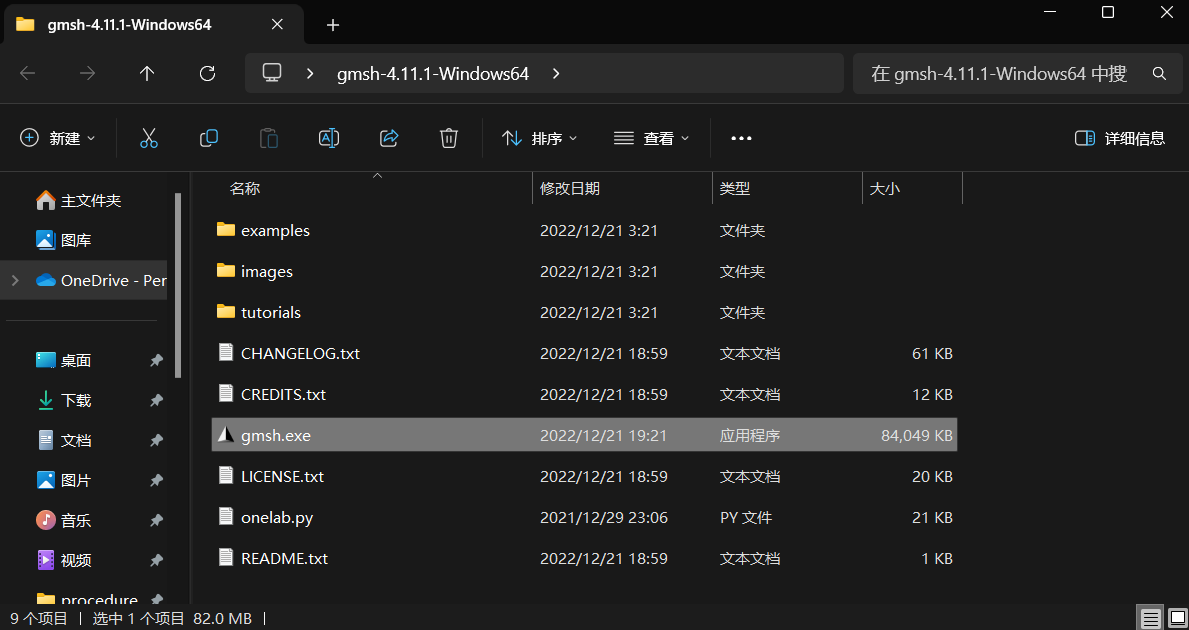Open the tutorials folder

pyautogui.click(x=270, y=312)
